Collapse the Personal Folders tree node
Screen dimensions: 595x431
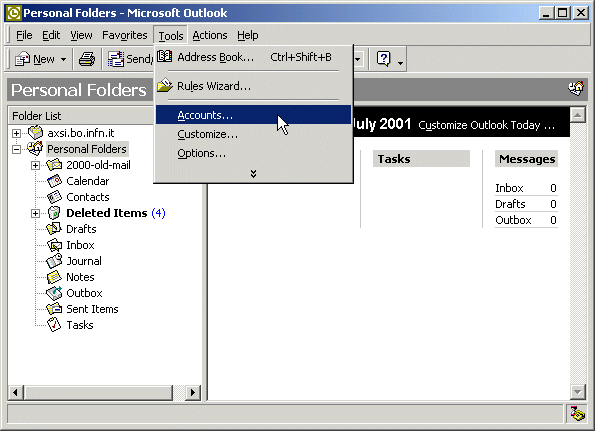(16, 149)
